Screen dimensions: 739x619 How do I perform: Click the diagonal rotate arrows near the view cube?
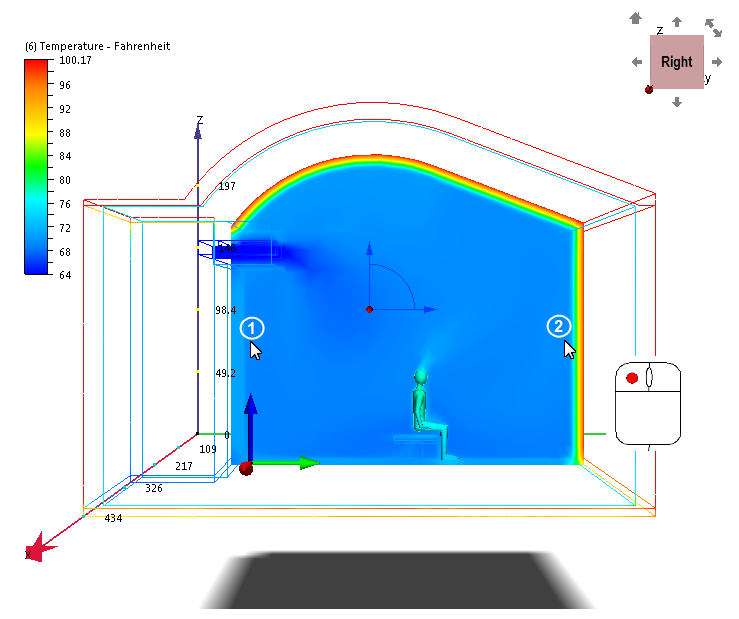[713, 27]
